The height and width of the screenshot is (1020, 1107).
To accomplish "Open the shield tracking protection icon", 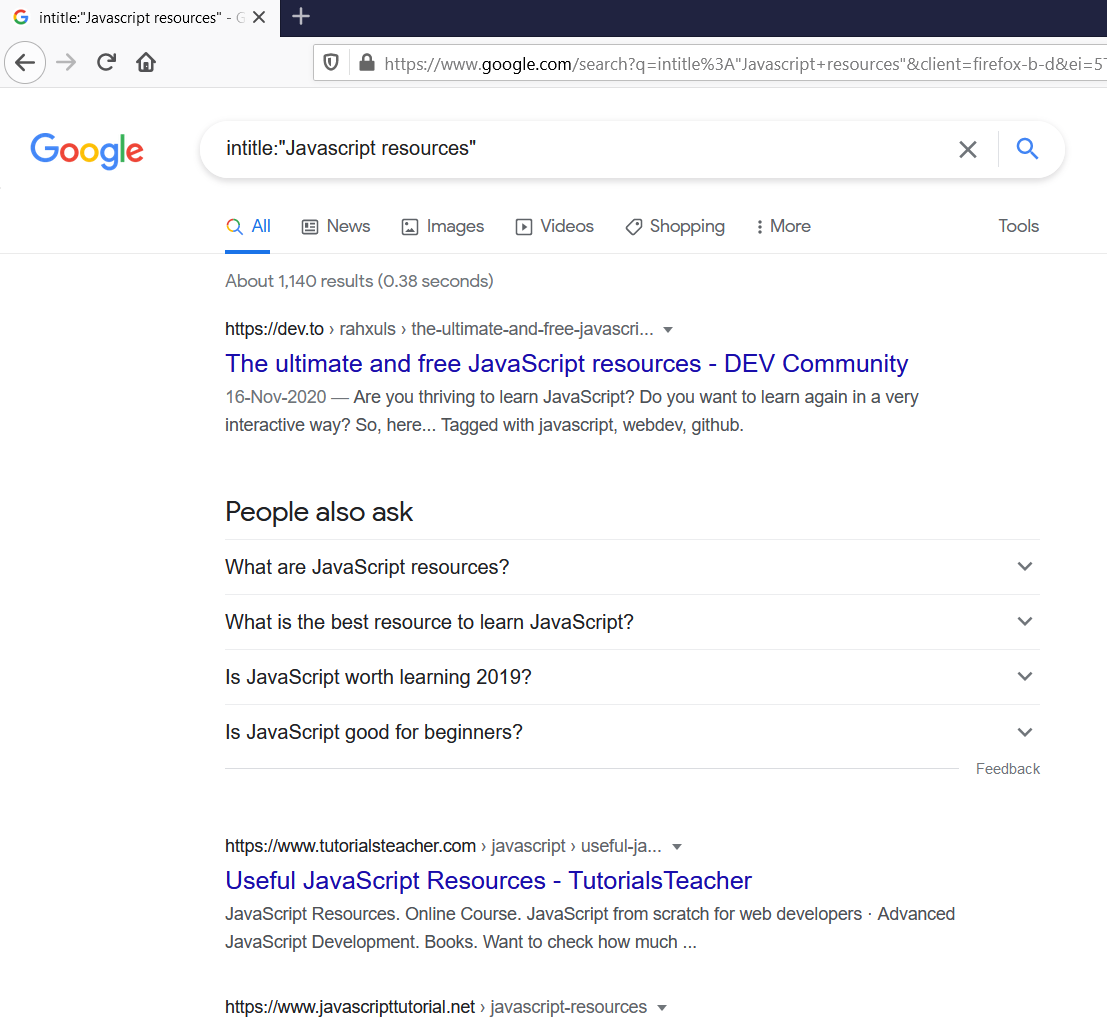I will pos(331,62).
